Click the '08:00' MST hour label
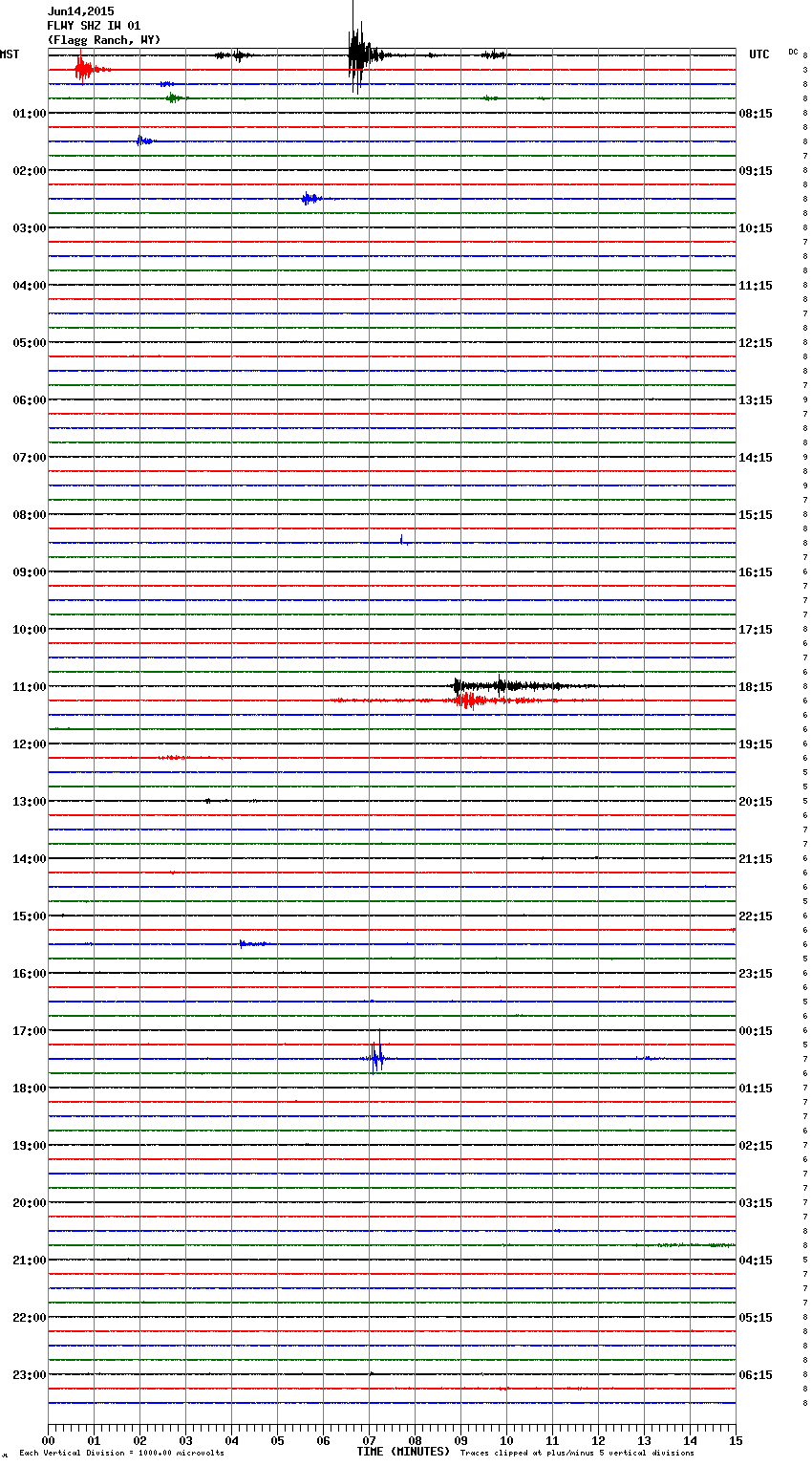Image resolution: width=812 pixels, height=1466 pixels. coord(30,515)
